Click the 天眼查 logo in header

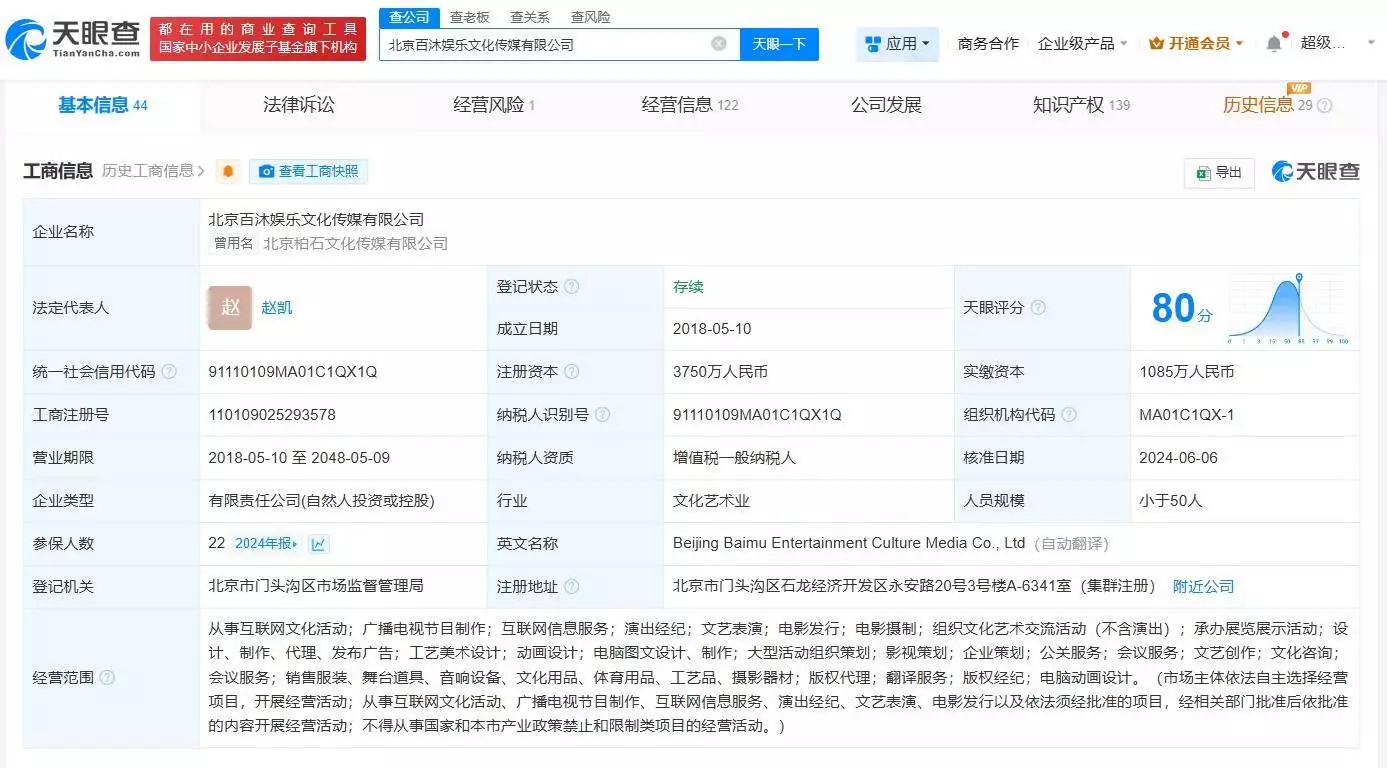point(72,39)
